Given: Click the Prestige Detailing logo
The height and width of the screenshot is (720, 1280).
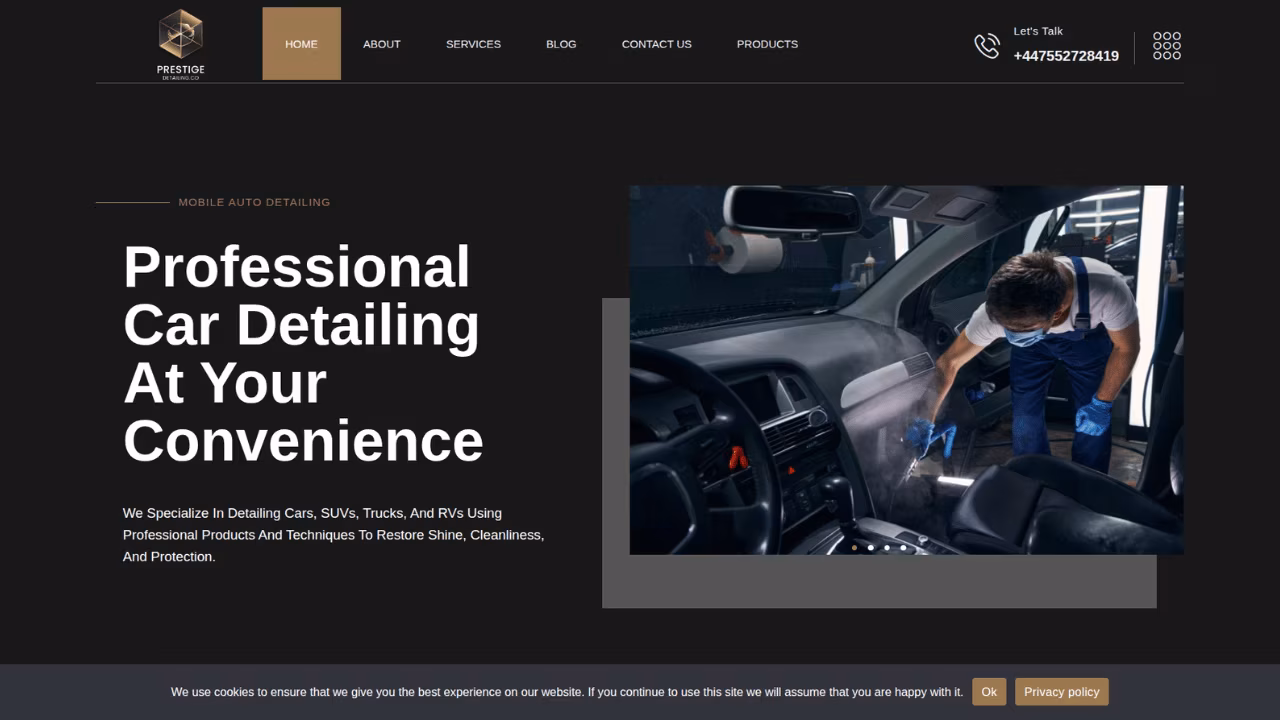Looking at the screenshot, I should (180, 42).
